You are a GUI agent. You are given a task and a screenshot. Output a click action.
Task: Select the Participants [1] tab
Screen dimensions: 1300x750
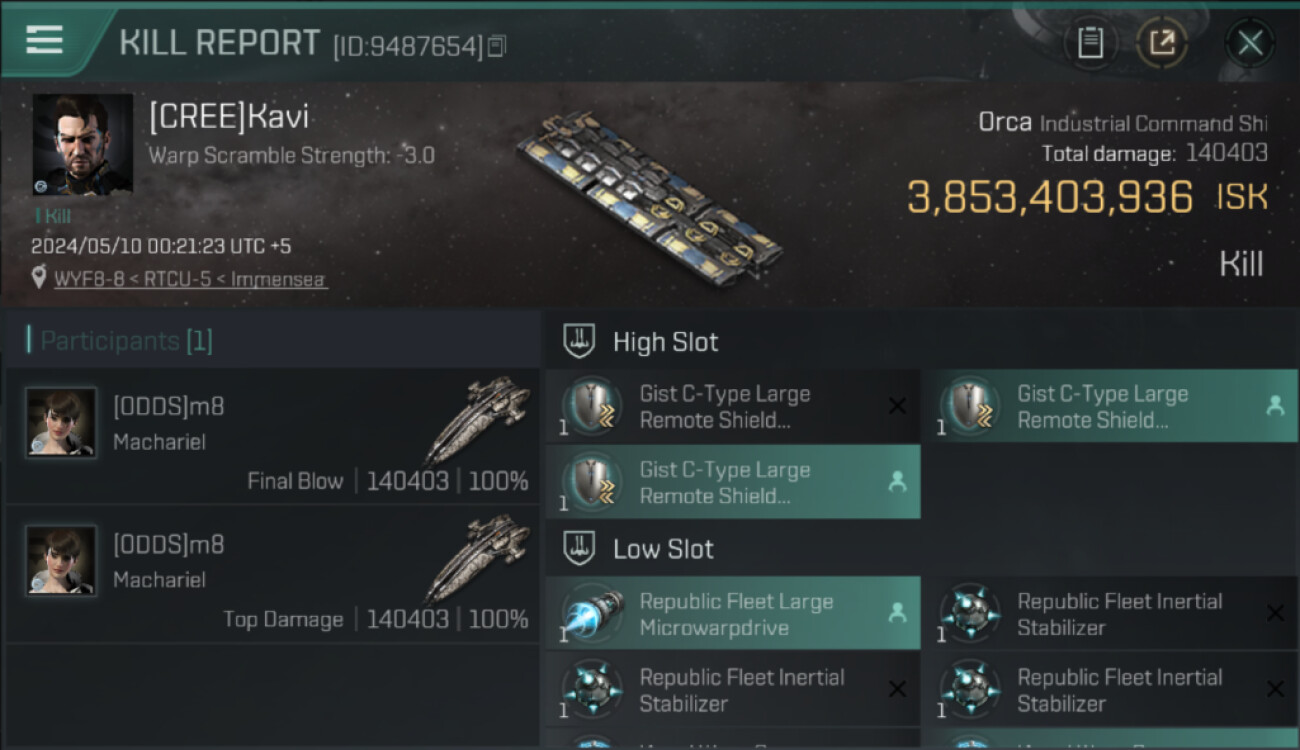tap(126, 341)
